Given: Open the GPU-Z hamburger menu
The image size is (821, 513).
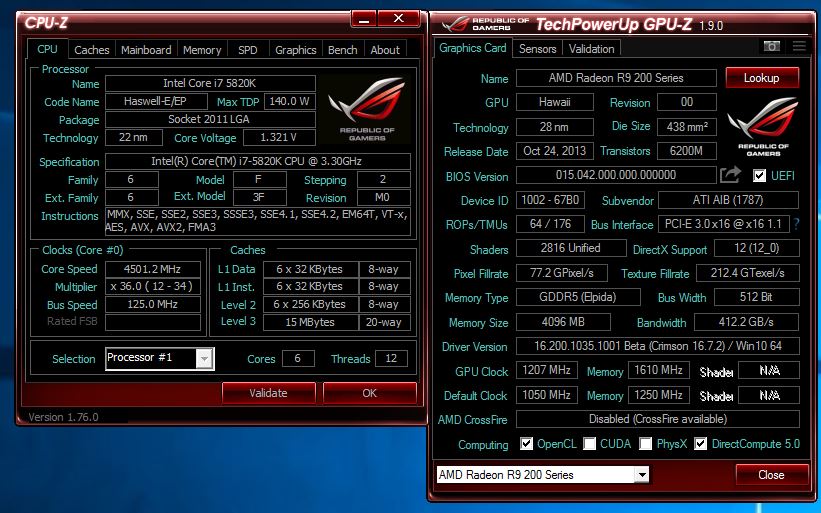Looking at the screenshot, I should tap(799, 46).
